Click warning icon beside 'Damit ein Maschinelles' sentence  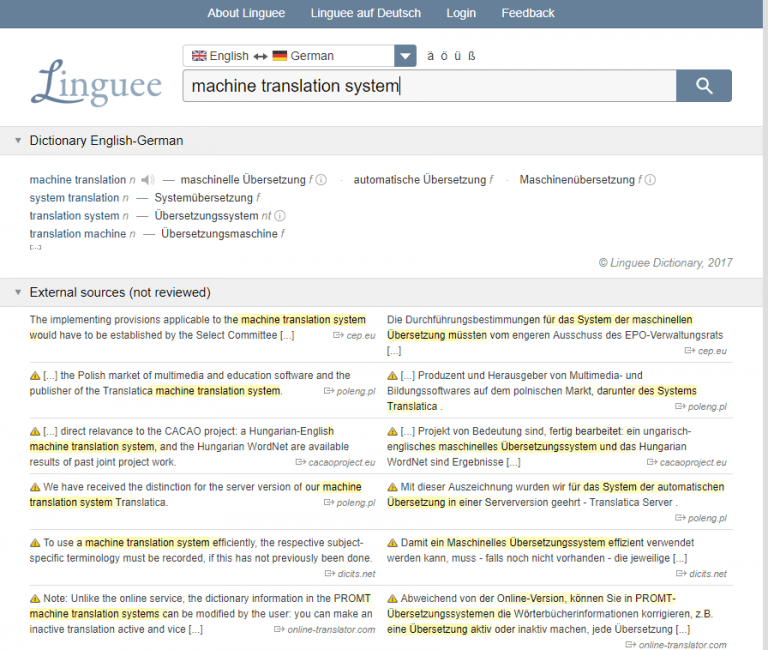pos(392,543)
